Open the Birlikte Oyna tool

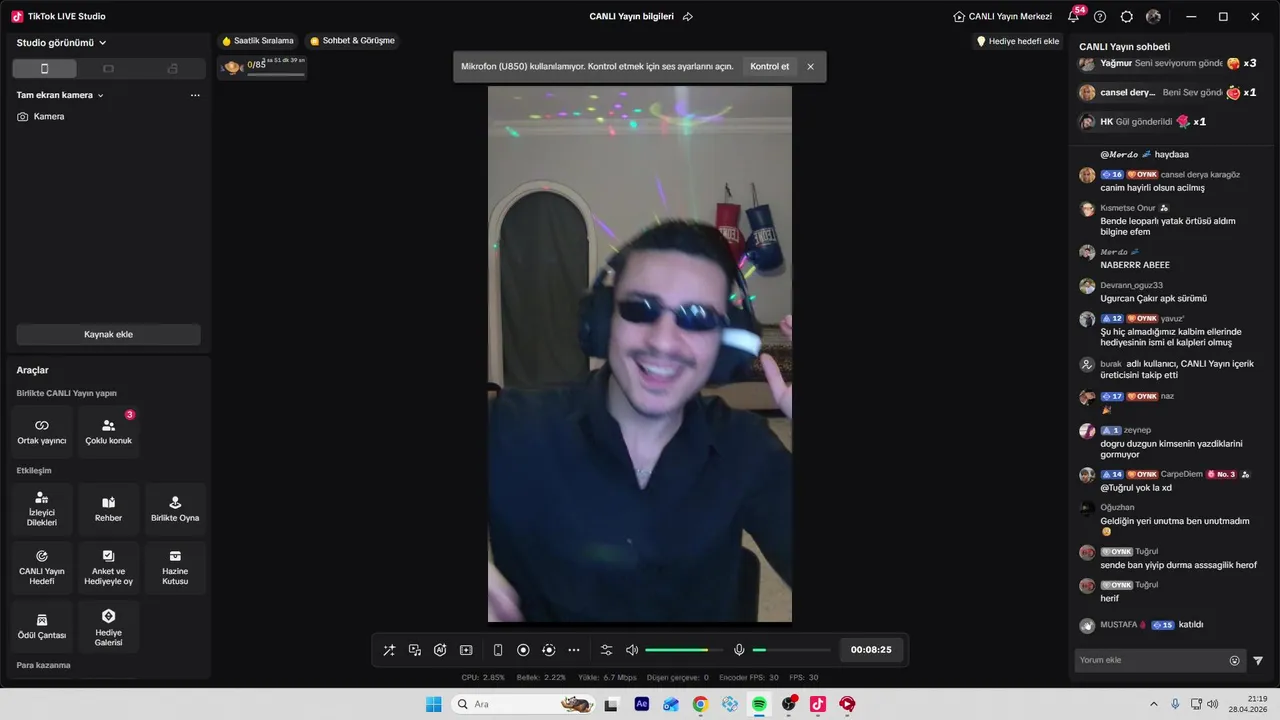[175, 509]
